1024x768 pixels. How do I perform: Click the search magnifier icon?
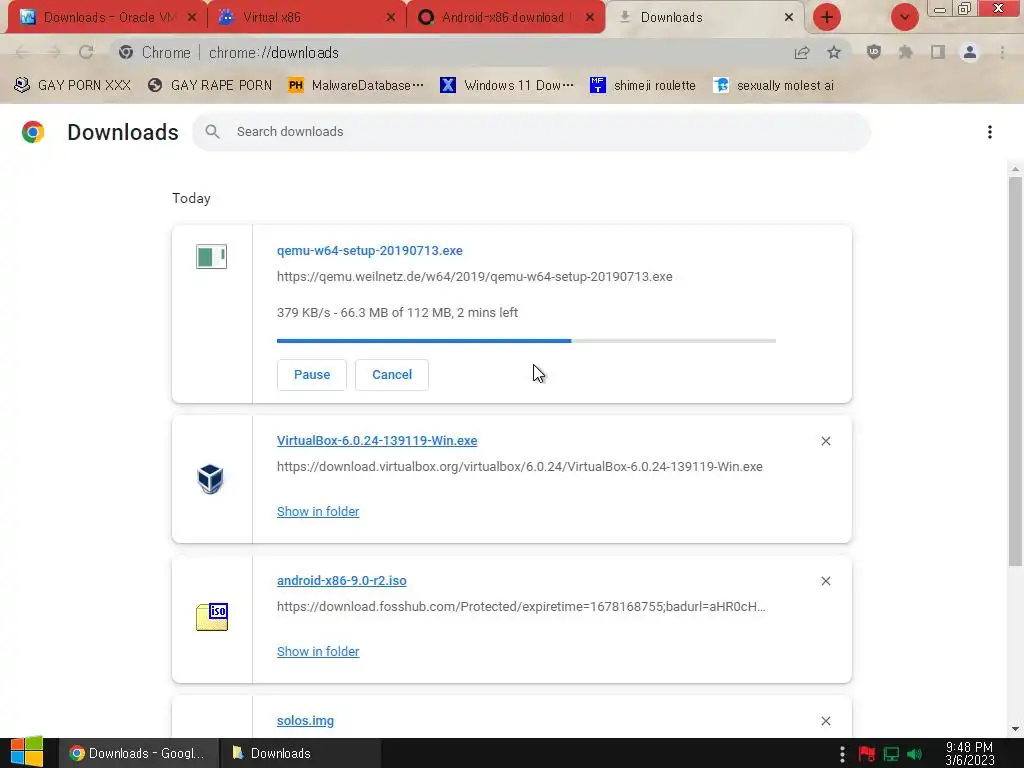click(x=212, y=132)
